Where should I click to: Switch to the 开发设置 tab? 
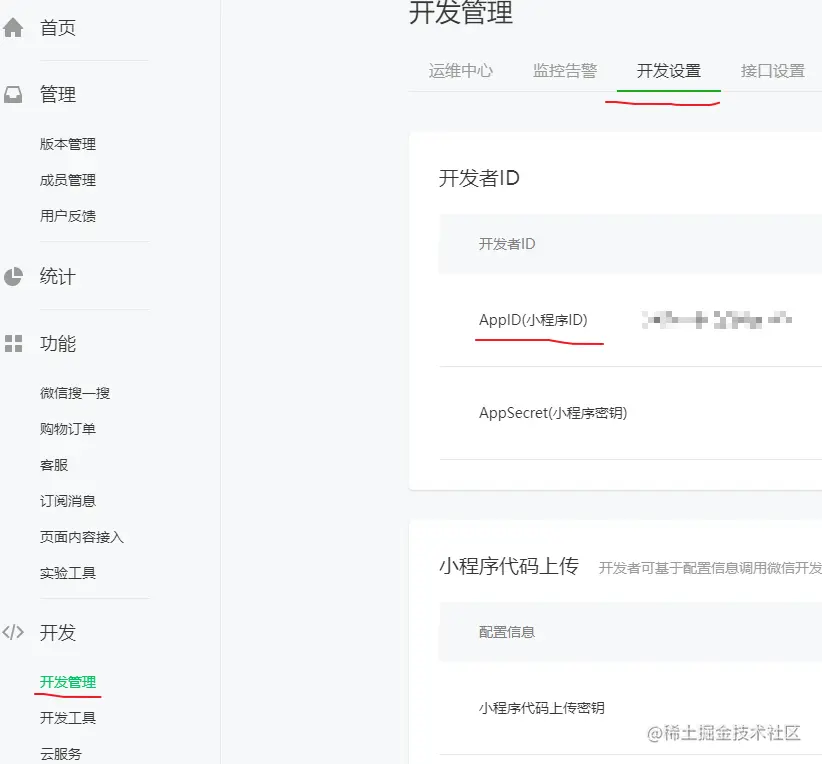click(x=669, y=71)
